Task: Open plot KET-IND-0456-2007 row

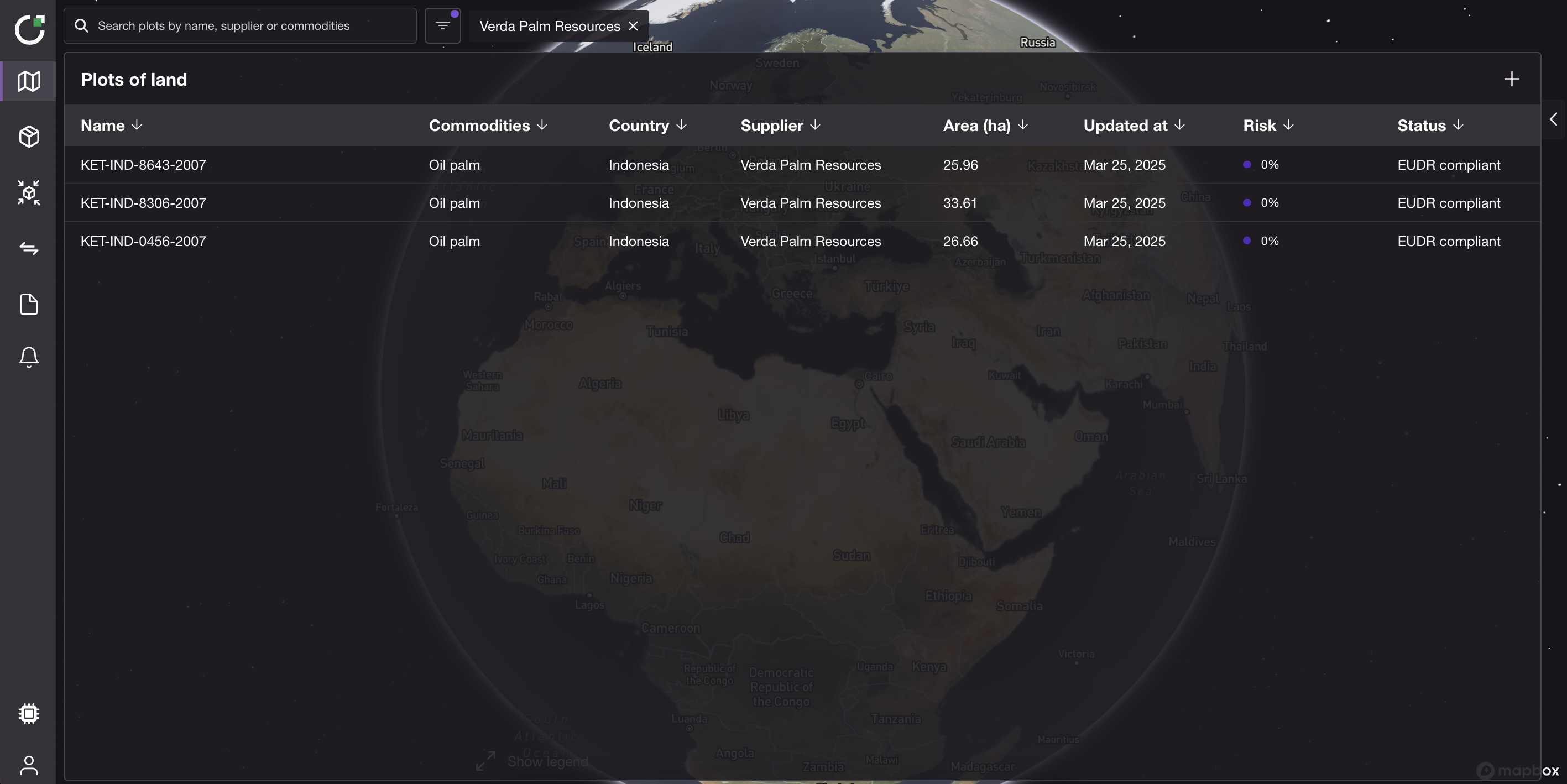Action: pyautogui.click(x=143, y=242)
